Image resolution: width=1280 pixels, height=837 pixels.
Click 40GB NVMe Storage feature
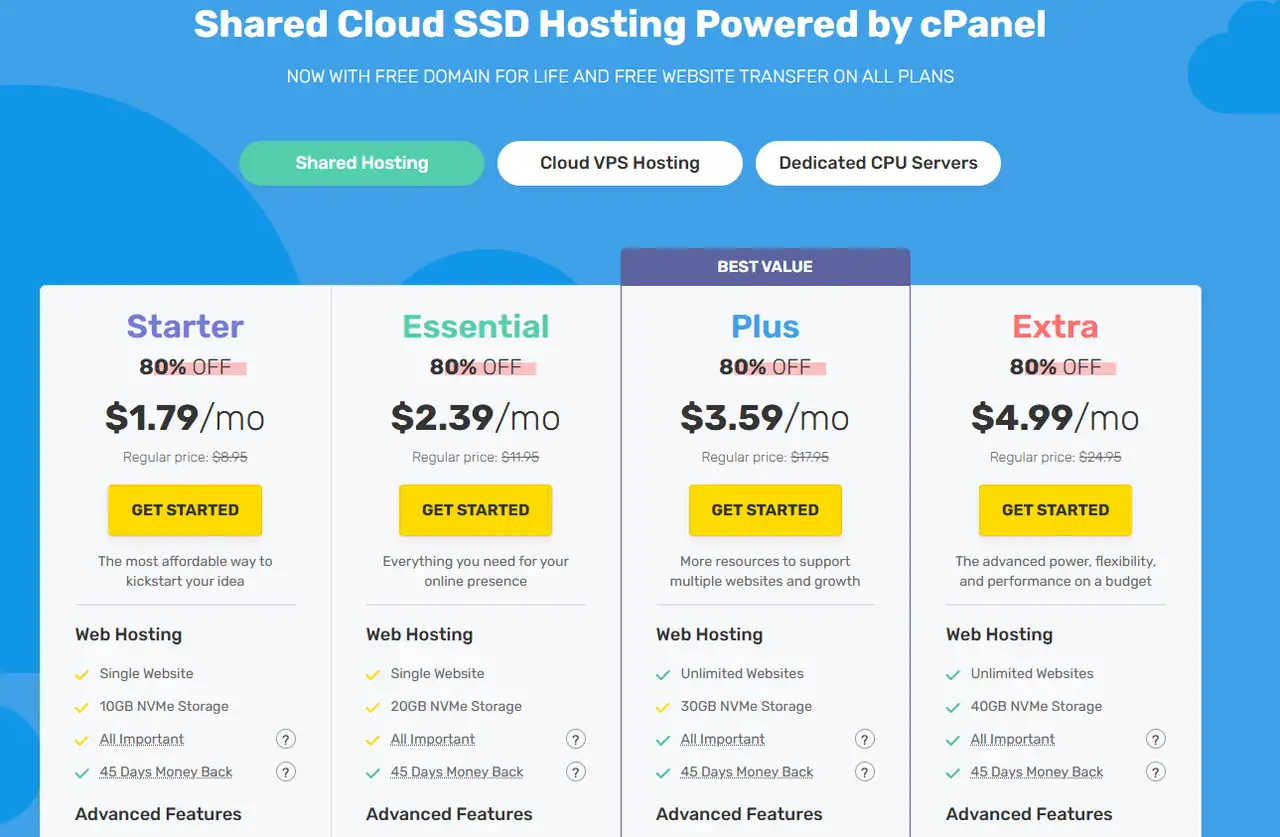point(1036,706)
